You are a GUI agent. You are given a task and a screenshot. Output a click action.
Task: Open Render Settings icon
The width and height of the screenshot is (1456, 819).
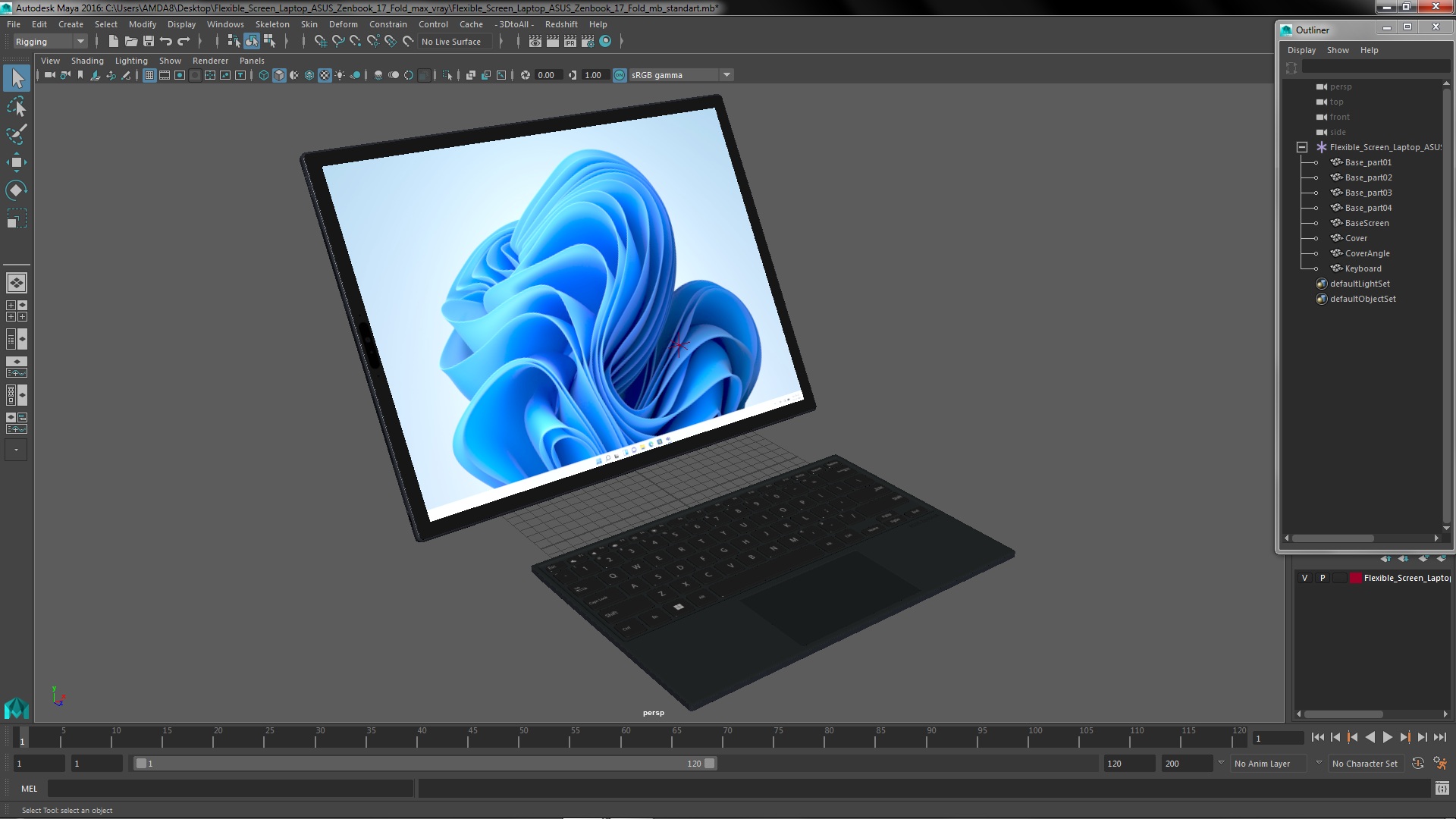tap(588, 42)
